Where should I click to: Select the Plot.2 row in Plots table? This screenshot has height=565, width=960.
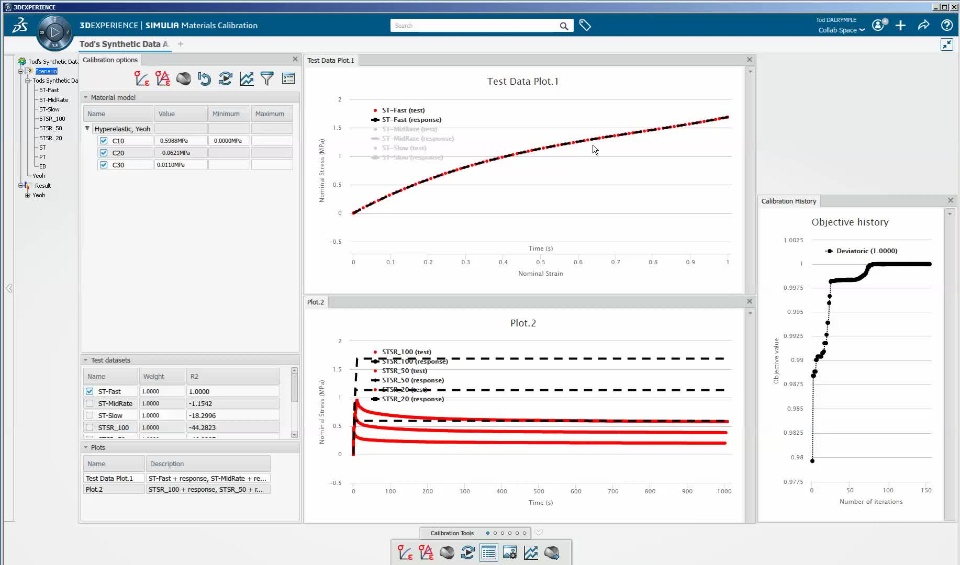tap(176, 490)
